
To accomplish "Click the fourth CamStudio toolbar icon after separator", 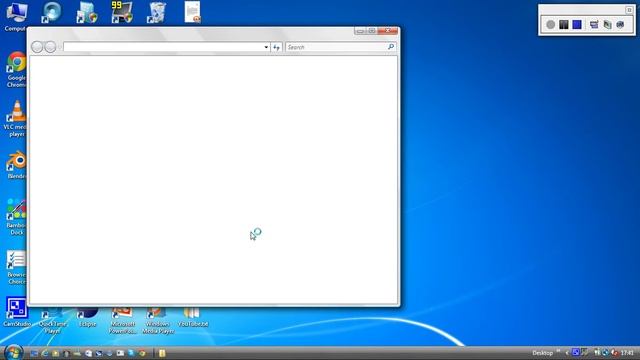I will click(x=594, y=24).
